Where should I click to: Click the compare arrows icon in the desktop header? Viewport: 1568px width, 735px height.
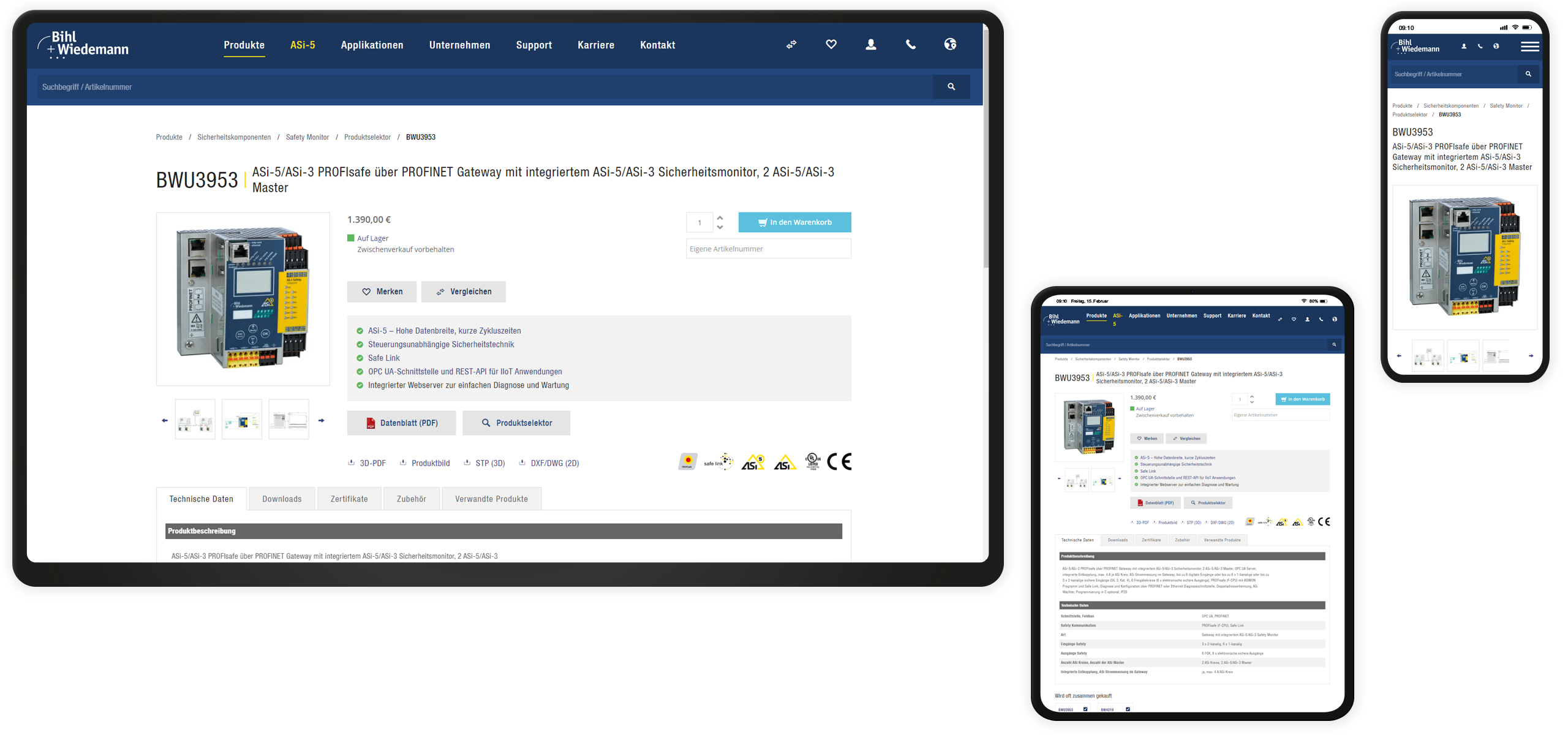tap(791, 44)
